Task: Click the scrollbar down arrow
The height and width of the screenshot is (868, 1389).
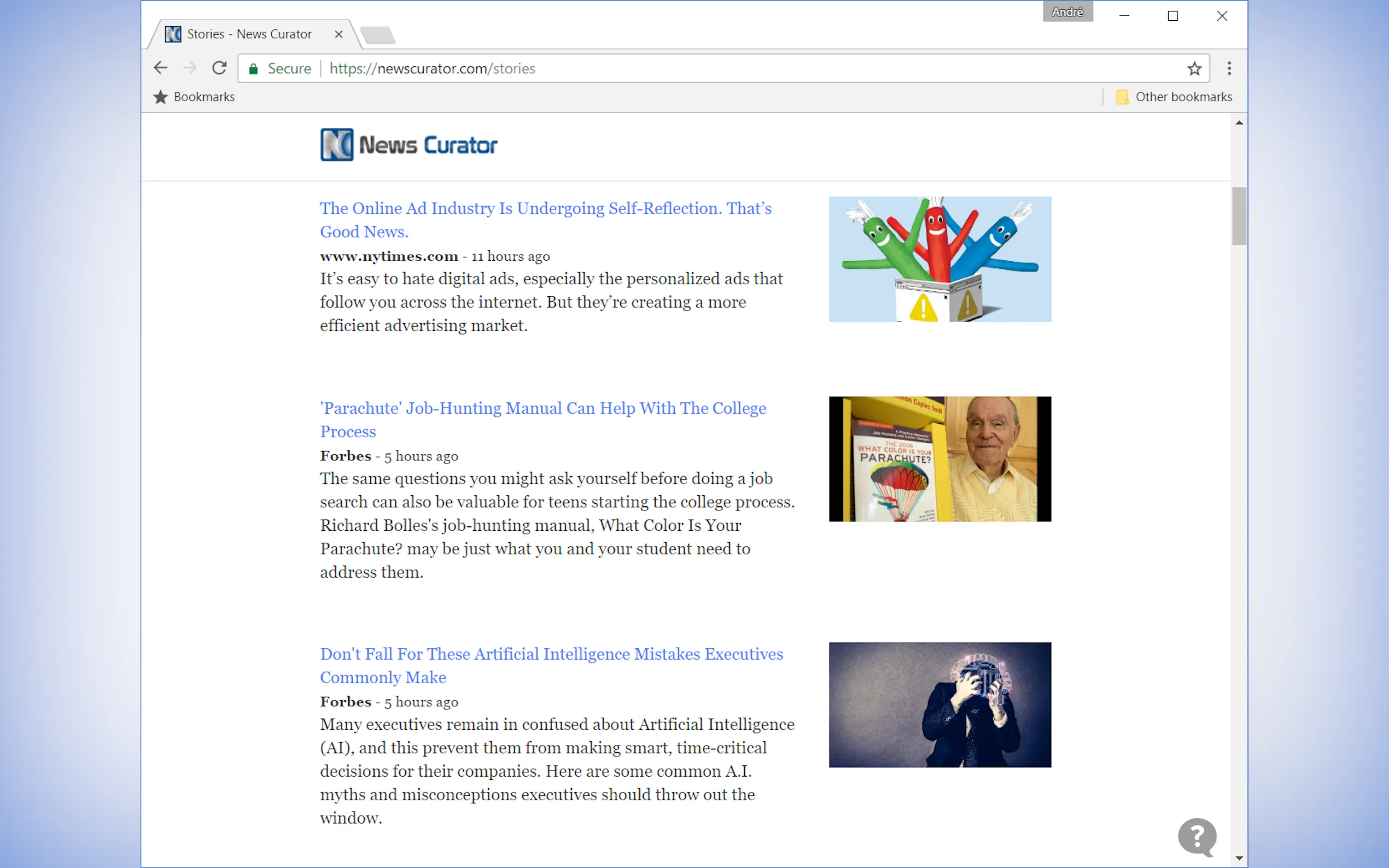Action: point(1239,858)
